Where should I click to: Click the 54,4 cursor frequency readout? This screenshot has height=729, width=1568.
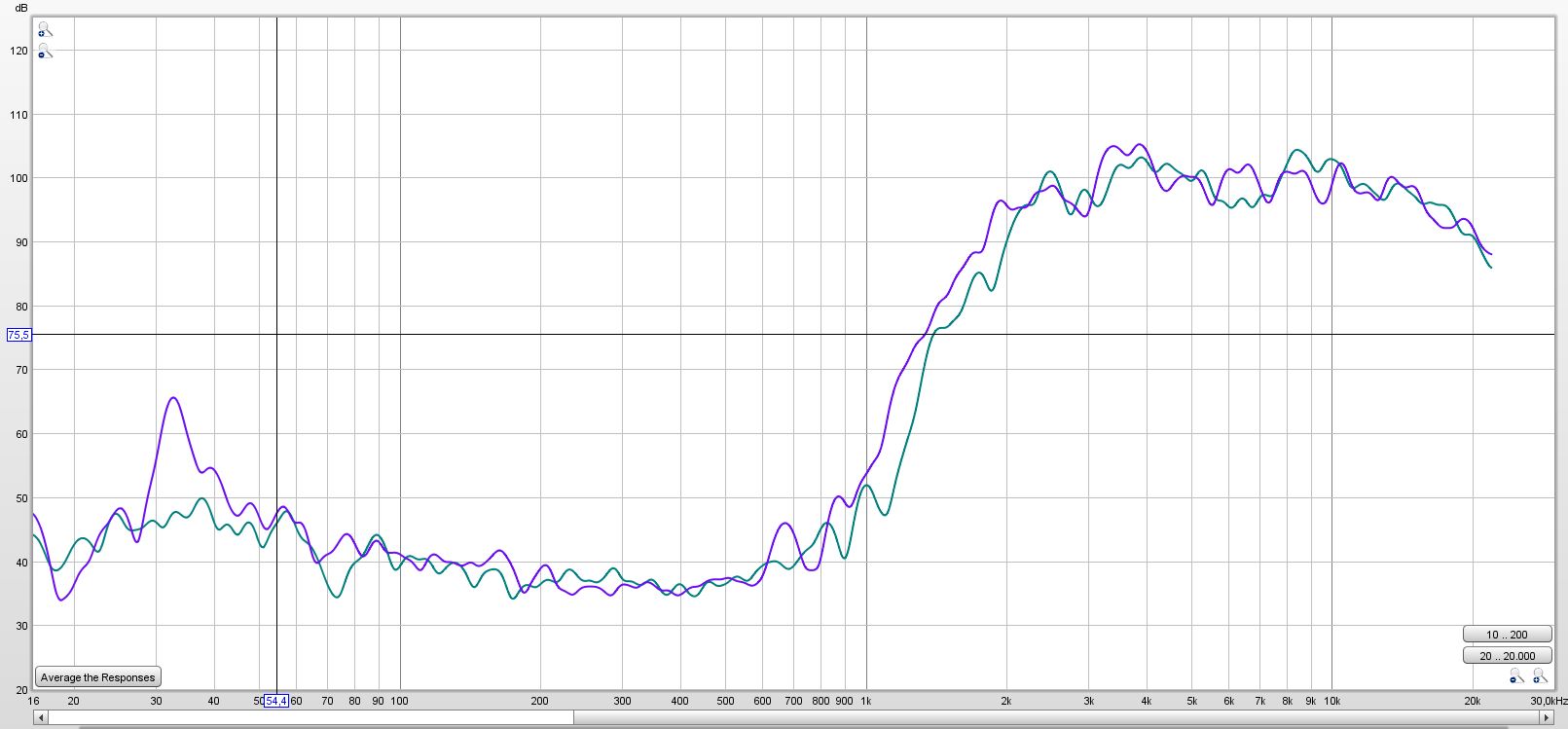click(x=276, y=701)
